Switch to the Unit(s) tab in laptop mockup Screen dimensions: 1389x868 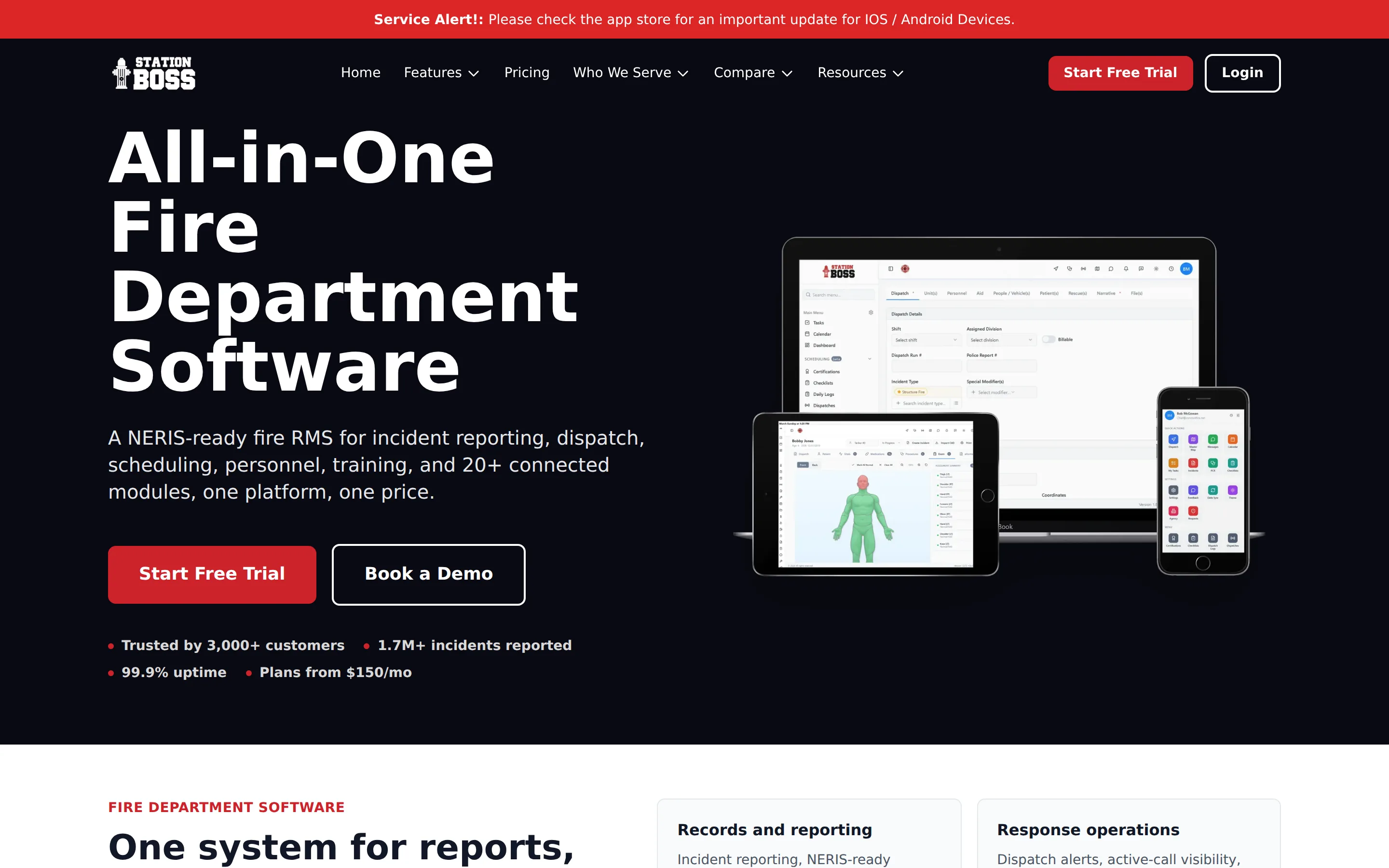pos(931,293)
